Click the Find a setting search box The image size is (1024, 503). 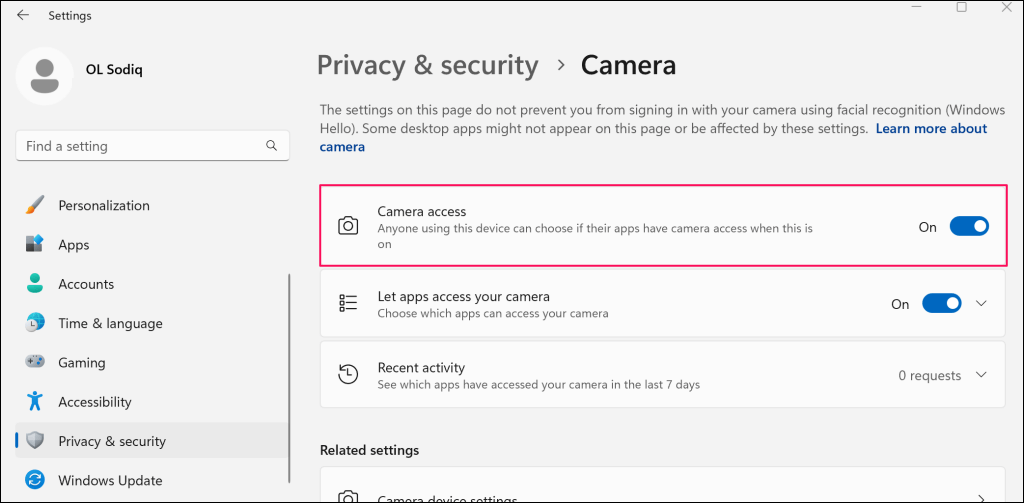coord(140,146)
